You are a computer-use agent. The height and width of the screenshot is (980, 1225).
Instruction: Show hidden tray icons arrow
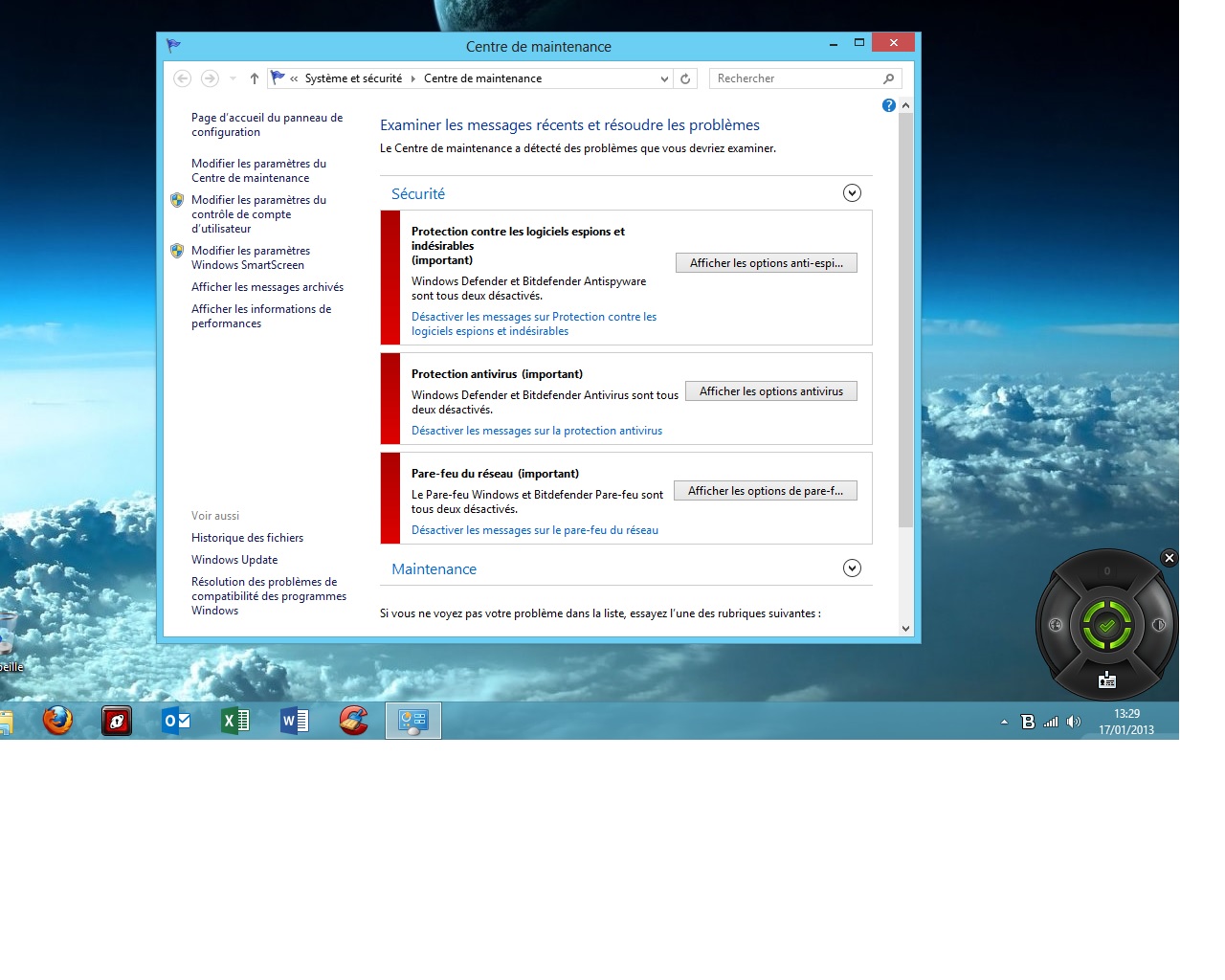pos(1004,722)
